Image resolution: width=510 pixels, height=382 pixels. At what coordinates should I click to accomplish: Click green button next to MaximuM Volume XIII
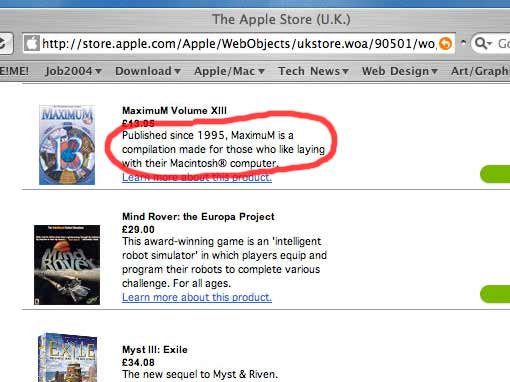tap(495, 174)
